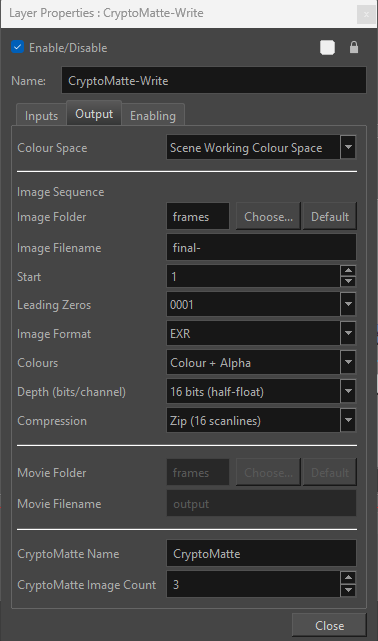Viewport: 378px width, 641px height.
Task: Increment CryptoMatte Image Count up arrow
Action: tap(348, 578)
